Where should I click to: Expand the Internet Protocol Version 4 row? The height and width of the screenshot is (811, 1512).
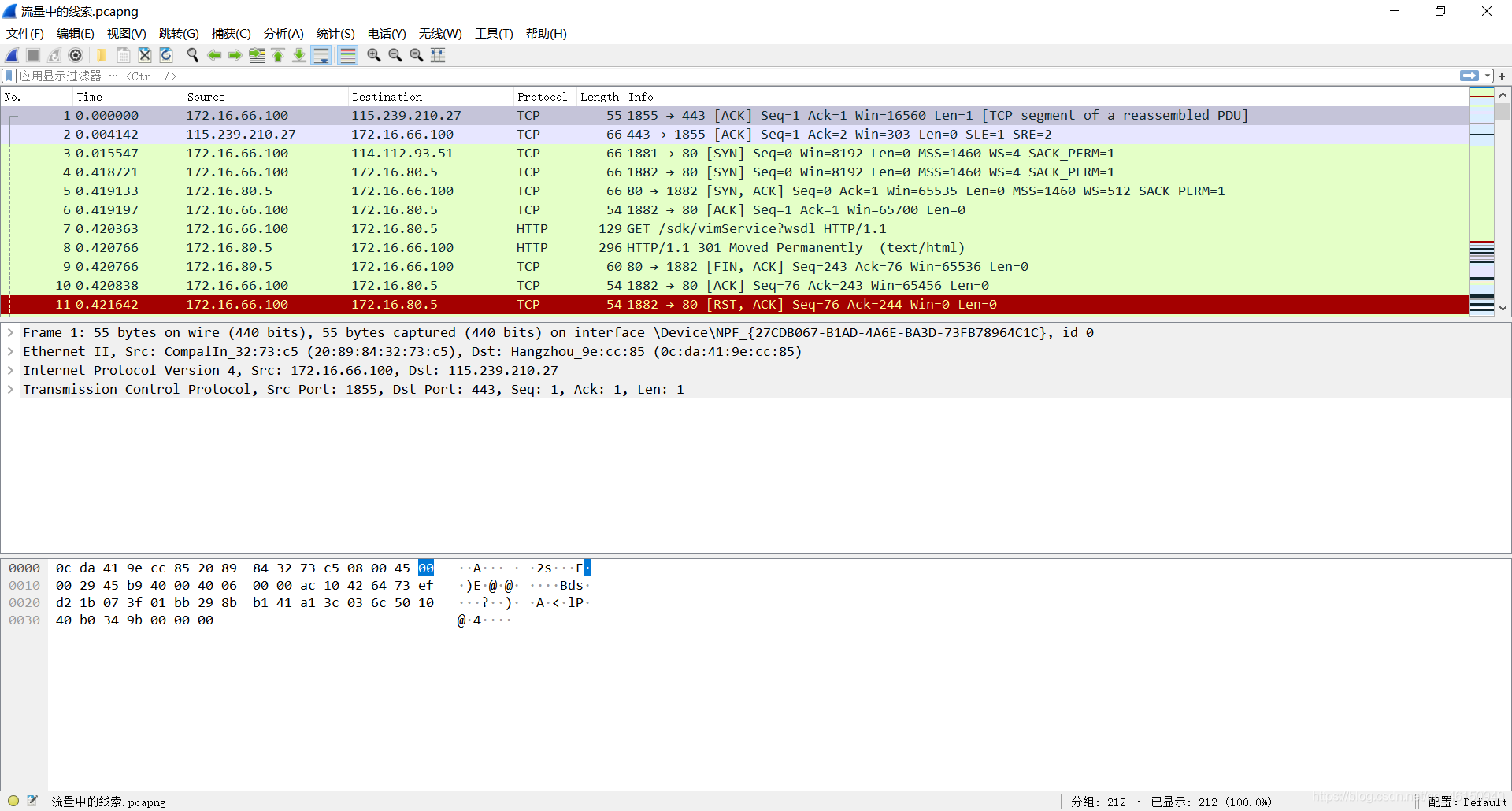coord(10,370)
